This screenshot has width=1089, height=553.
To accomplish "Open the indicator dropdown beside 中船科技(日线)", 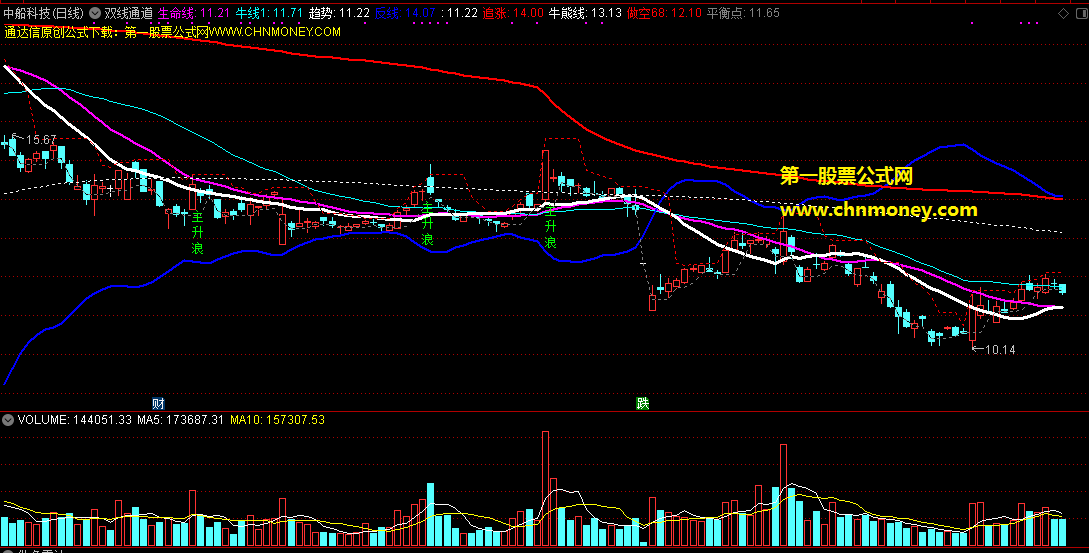I will tap(94, 13).
